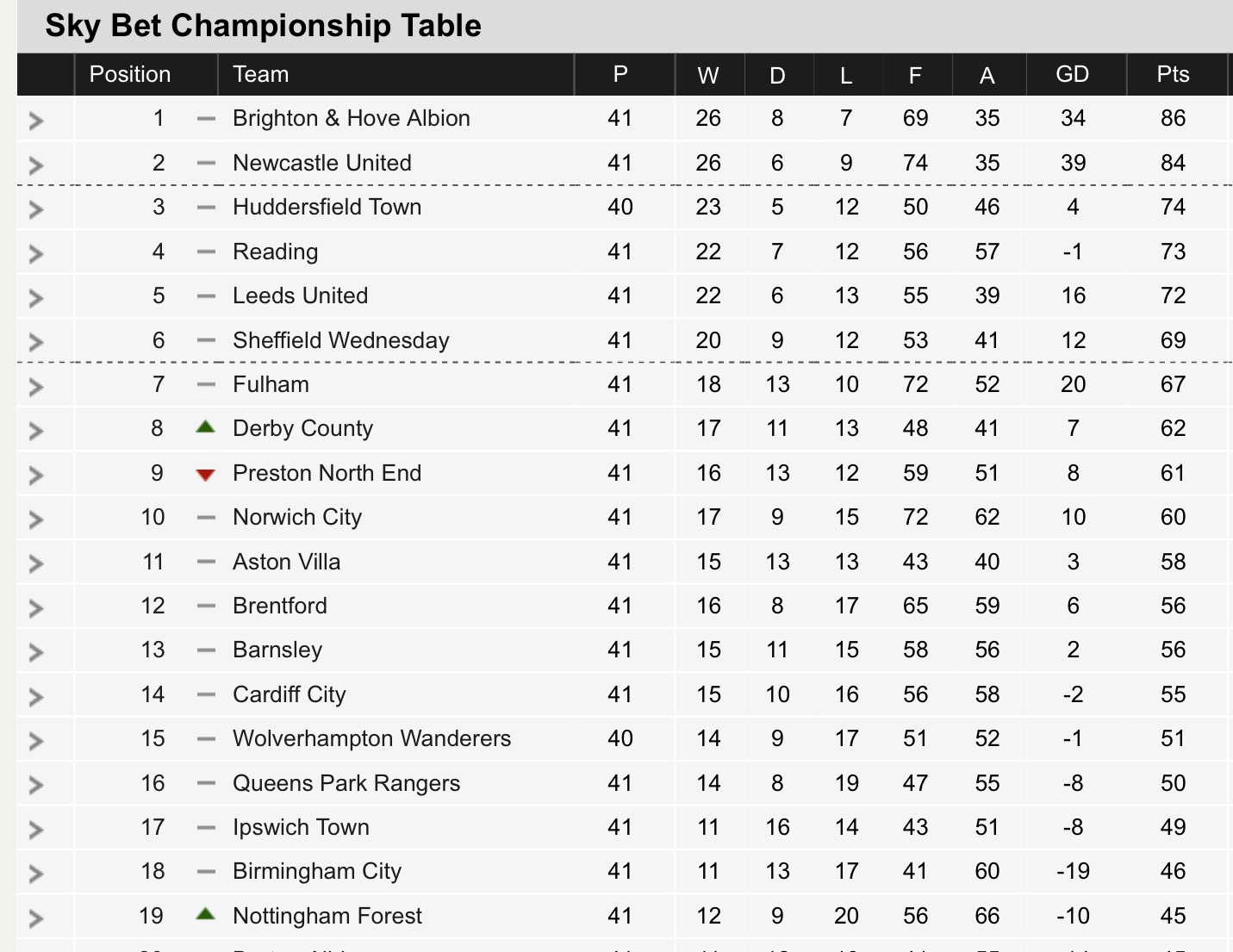Click green up arrow beside Nottingham Forest
1233x952 pixels.
point(205,914)
